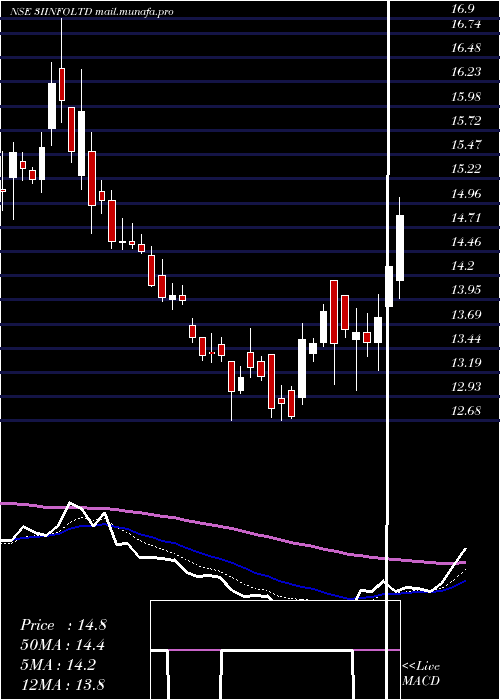Click the 14.2 price axis label
The image size is (500, 700).
point(462,267)
